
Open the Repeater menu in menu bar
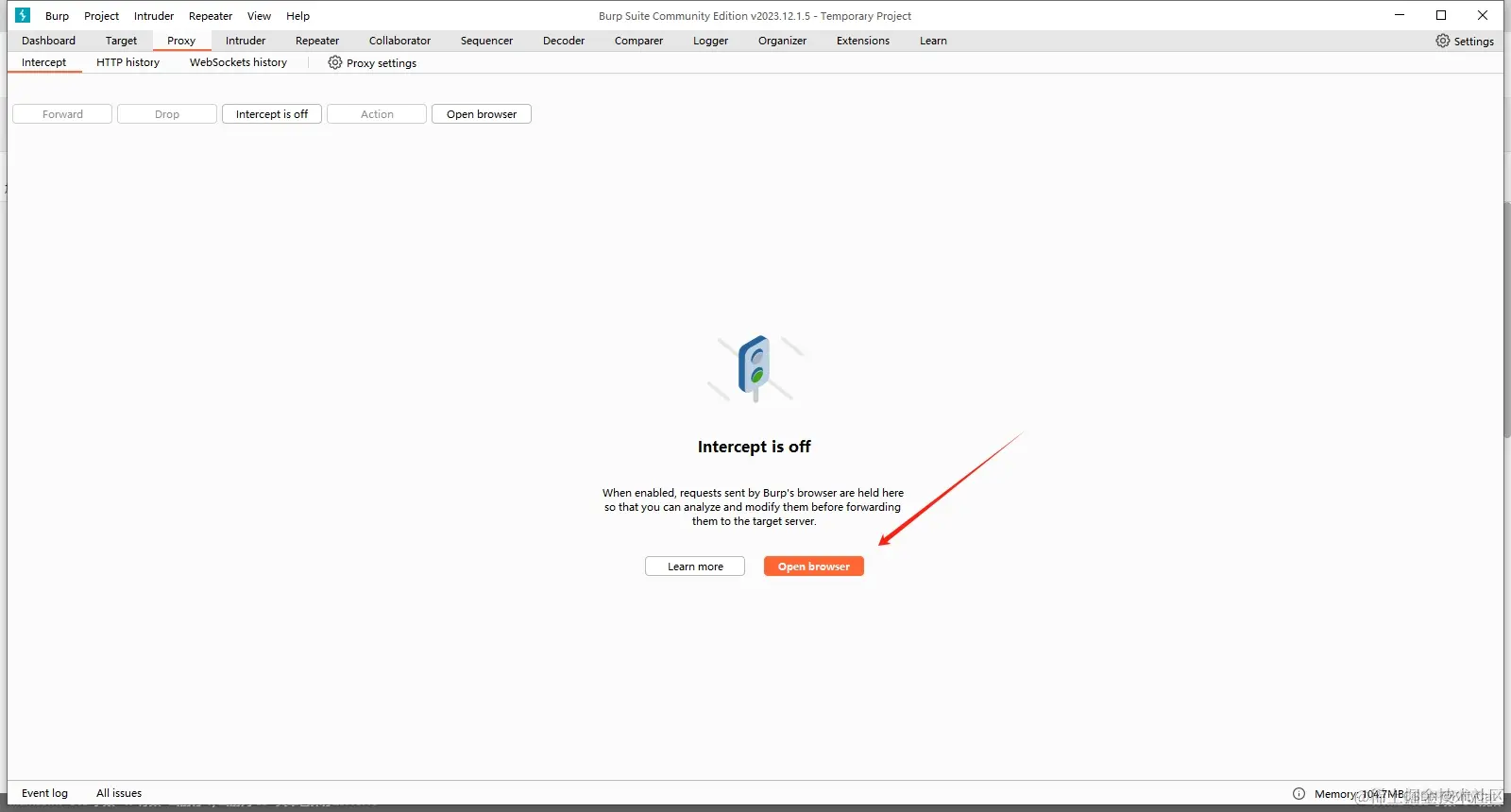tap(211, 16)
